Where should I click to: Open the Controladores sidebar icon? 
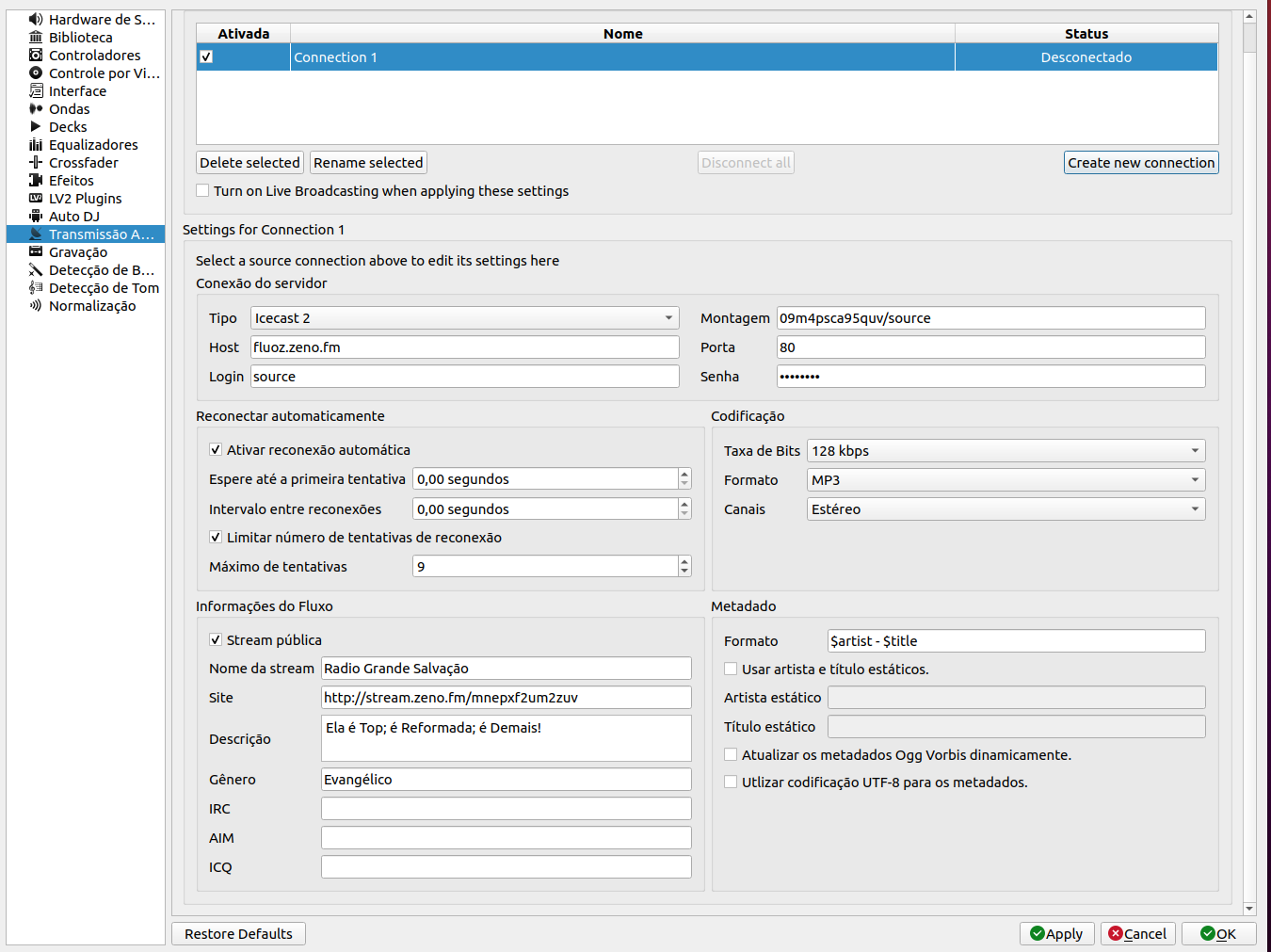coord(36,55)
